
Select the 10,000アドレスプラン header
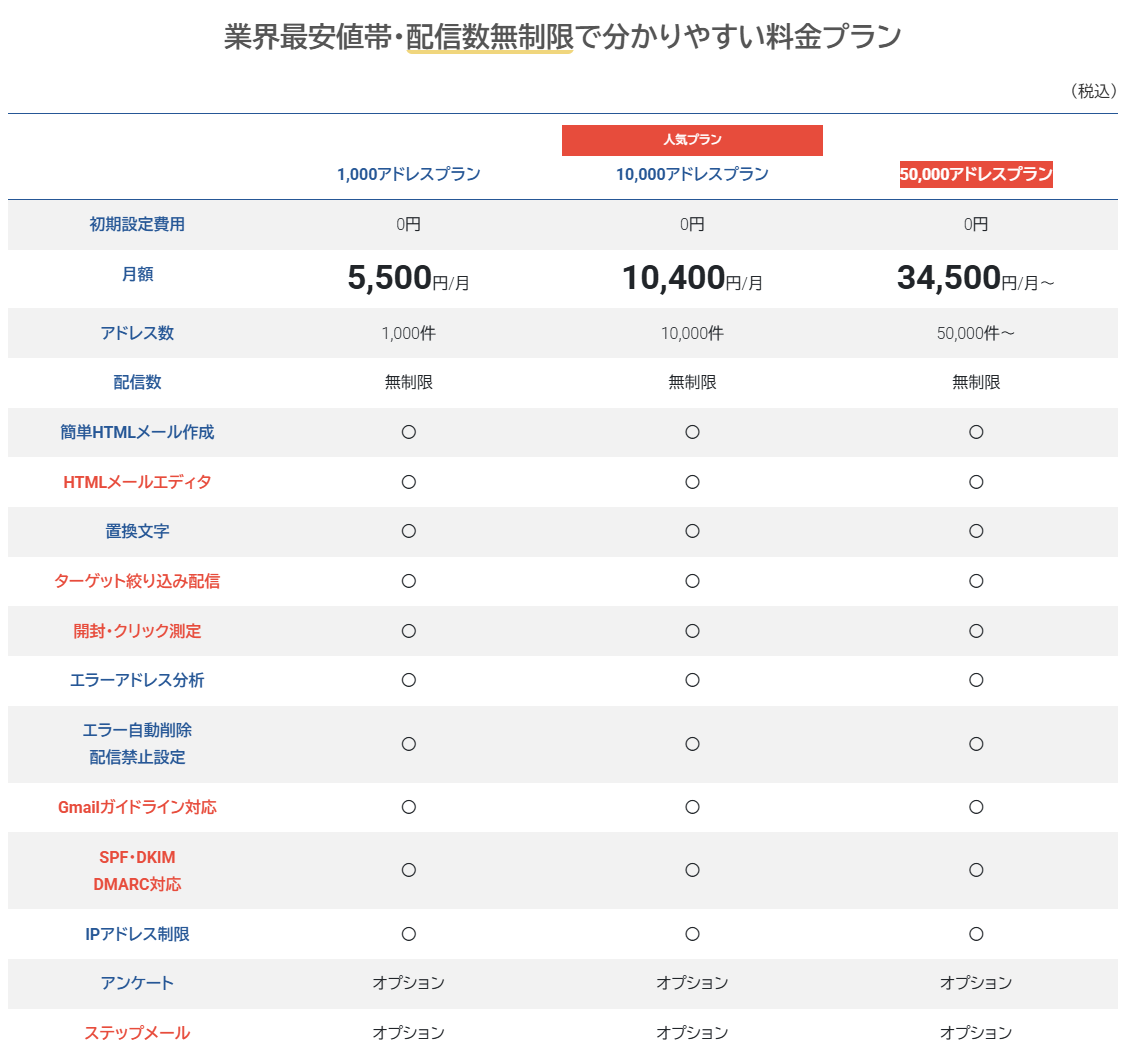click(692, 174)
